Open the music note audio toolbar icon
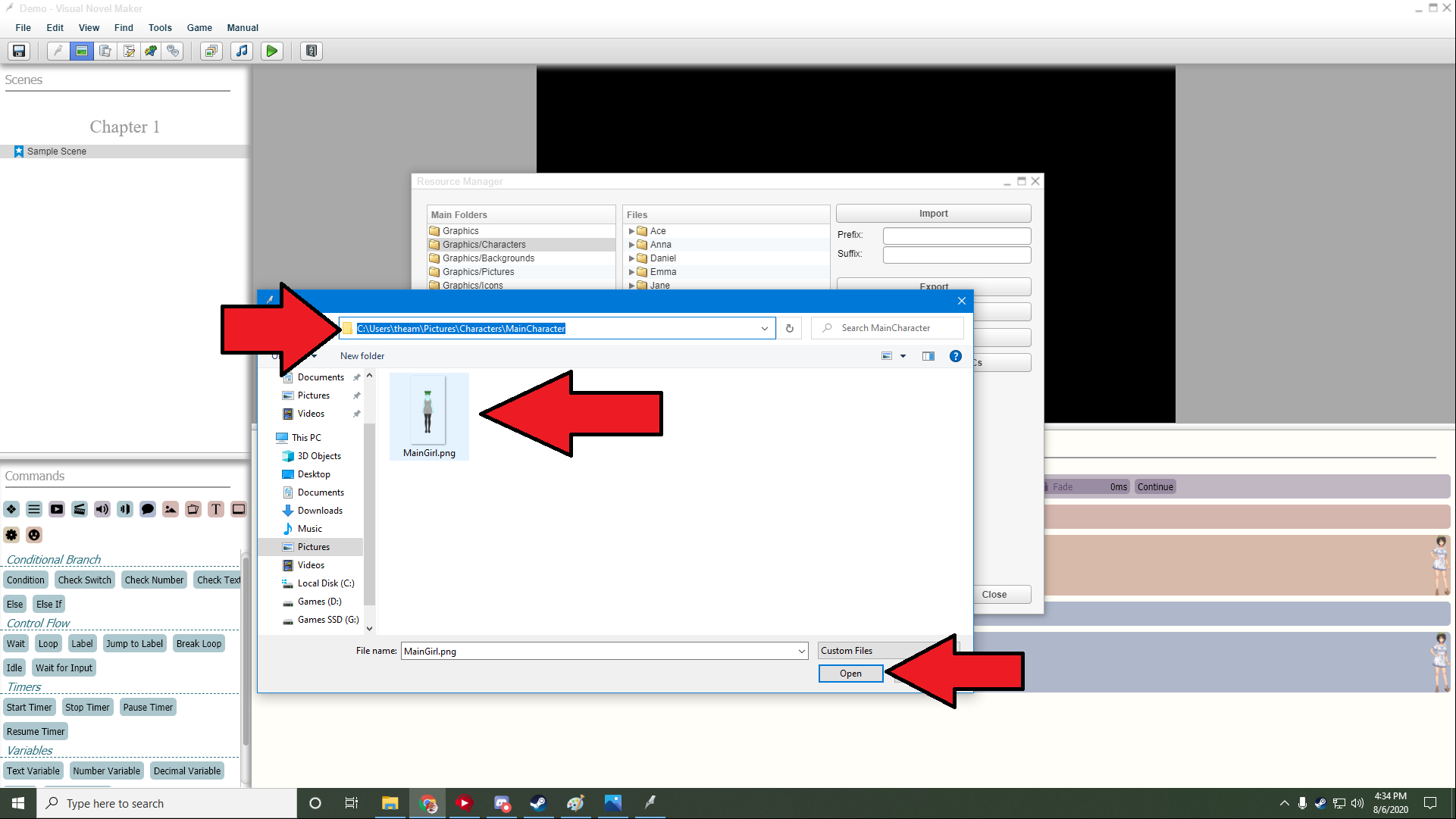Image resolution: width=1456 pixels, height=819 pixels. (242, 51)
